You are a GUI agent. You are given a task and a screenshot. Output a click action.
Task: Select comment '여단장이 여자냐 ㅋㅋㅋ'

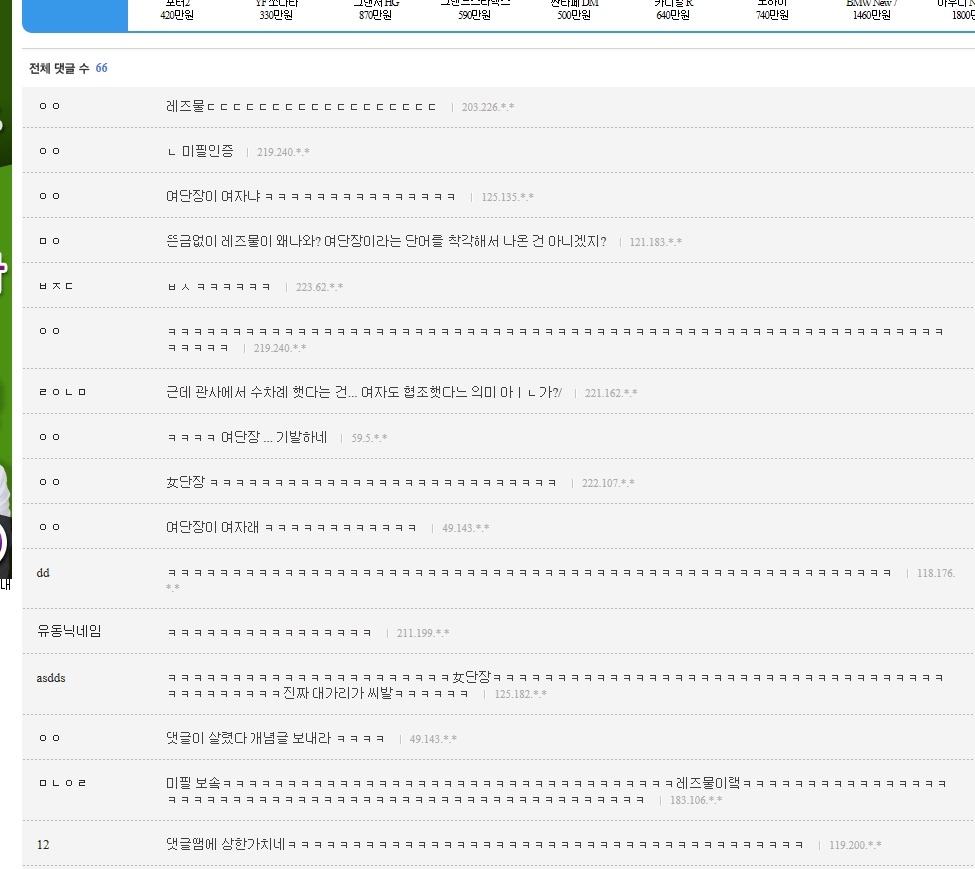(310, 196)
